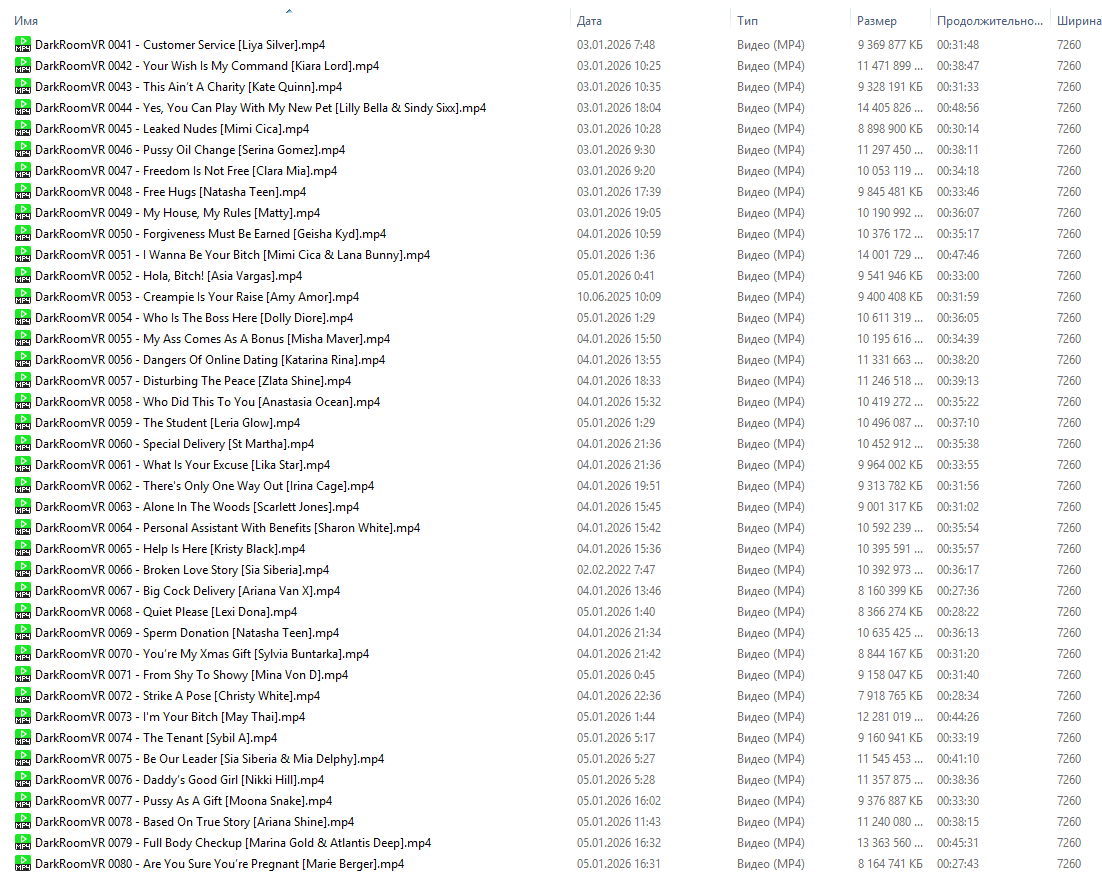The width and height of the screenshot is (1102, 881).
Task: Select file name 'DarkRoomVR 0079 - Full Body Checkup'
Action: pos(233,843)
